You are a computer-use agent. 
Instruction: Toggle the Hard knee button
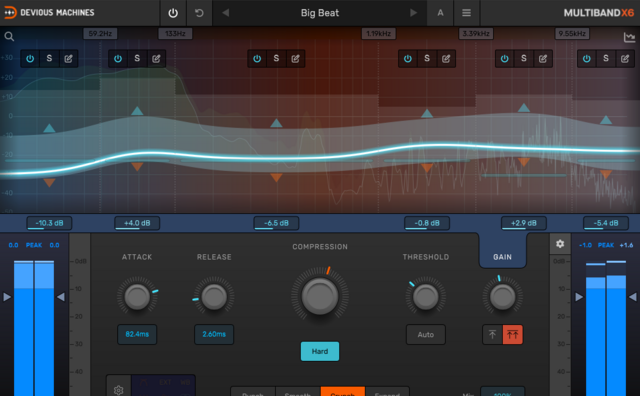coord(320,352)
